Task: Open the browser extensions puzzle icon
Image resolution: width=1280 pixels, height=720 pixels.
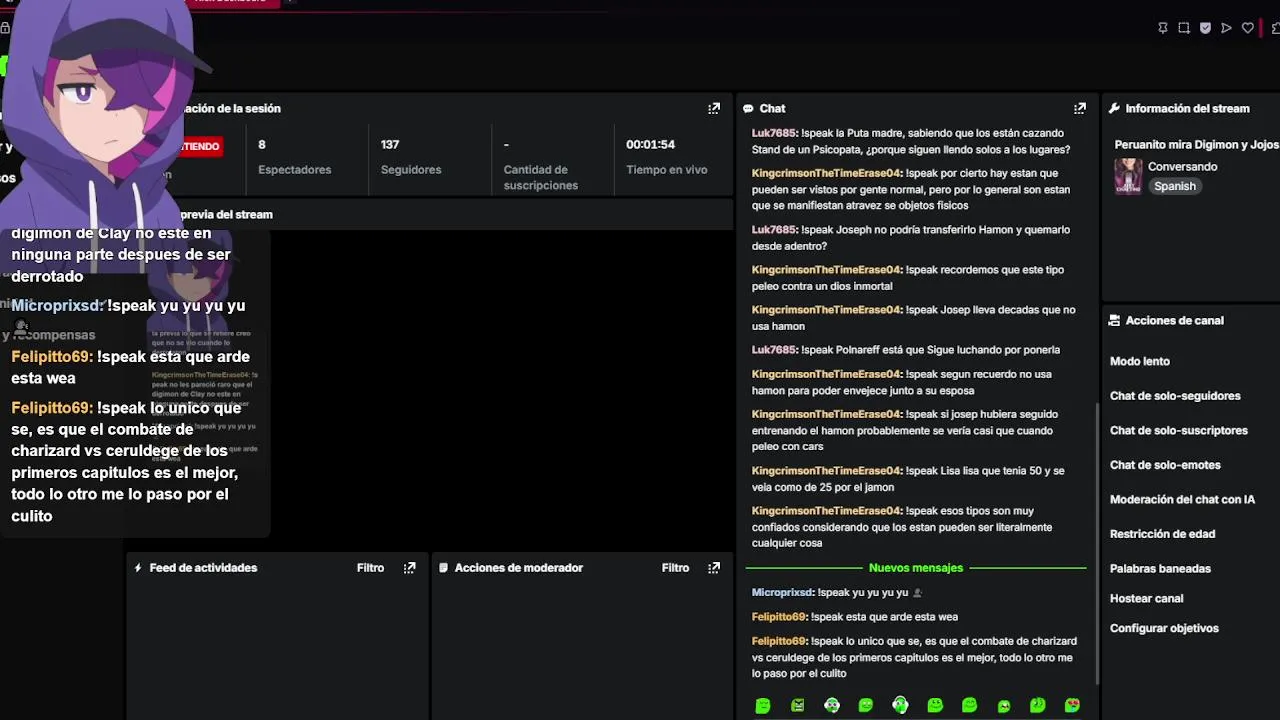Action: (1274, 28)
